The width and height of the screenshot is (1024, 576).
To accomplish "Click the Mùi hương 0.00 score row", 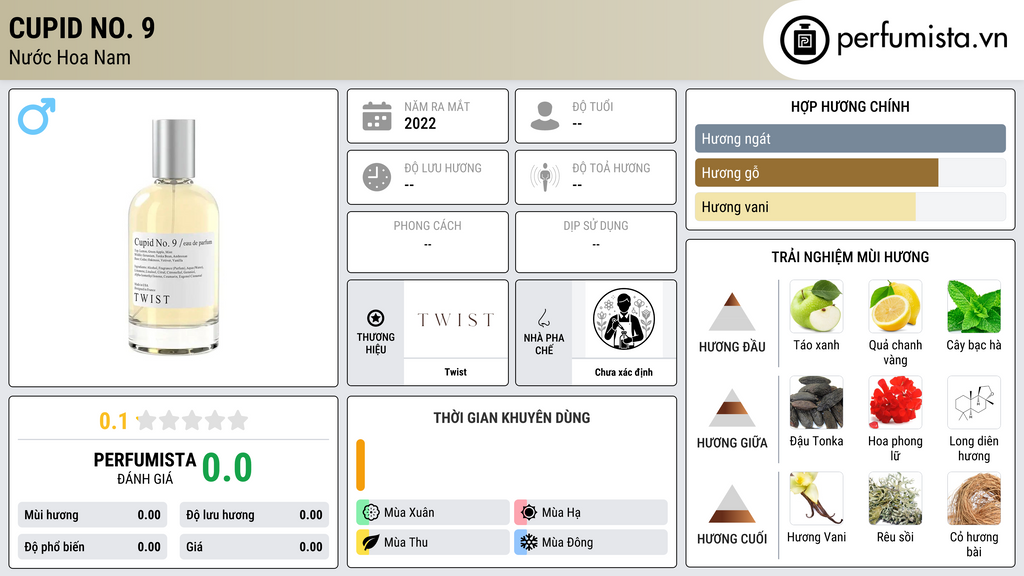I will pyautogui.click(x=93, y=515).
